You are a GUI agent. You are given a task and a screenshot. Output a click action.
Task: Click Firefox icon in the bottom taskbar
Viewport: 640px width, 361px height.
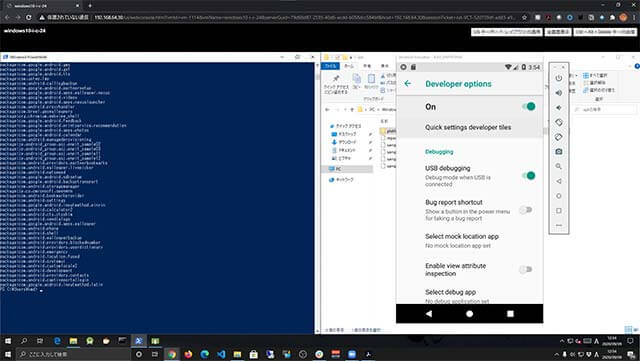(x=188, y=354)
